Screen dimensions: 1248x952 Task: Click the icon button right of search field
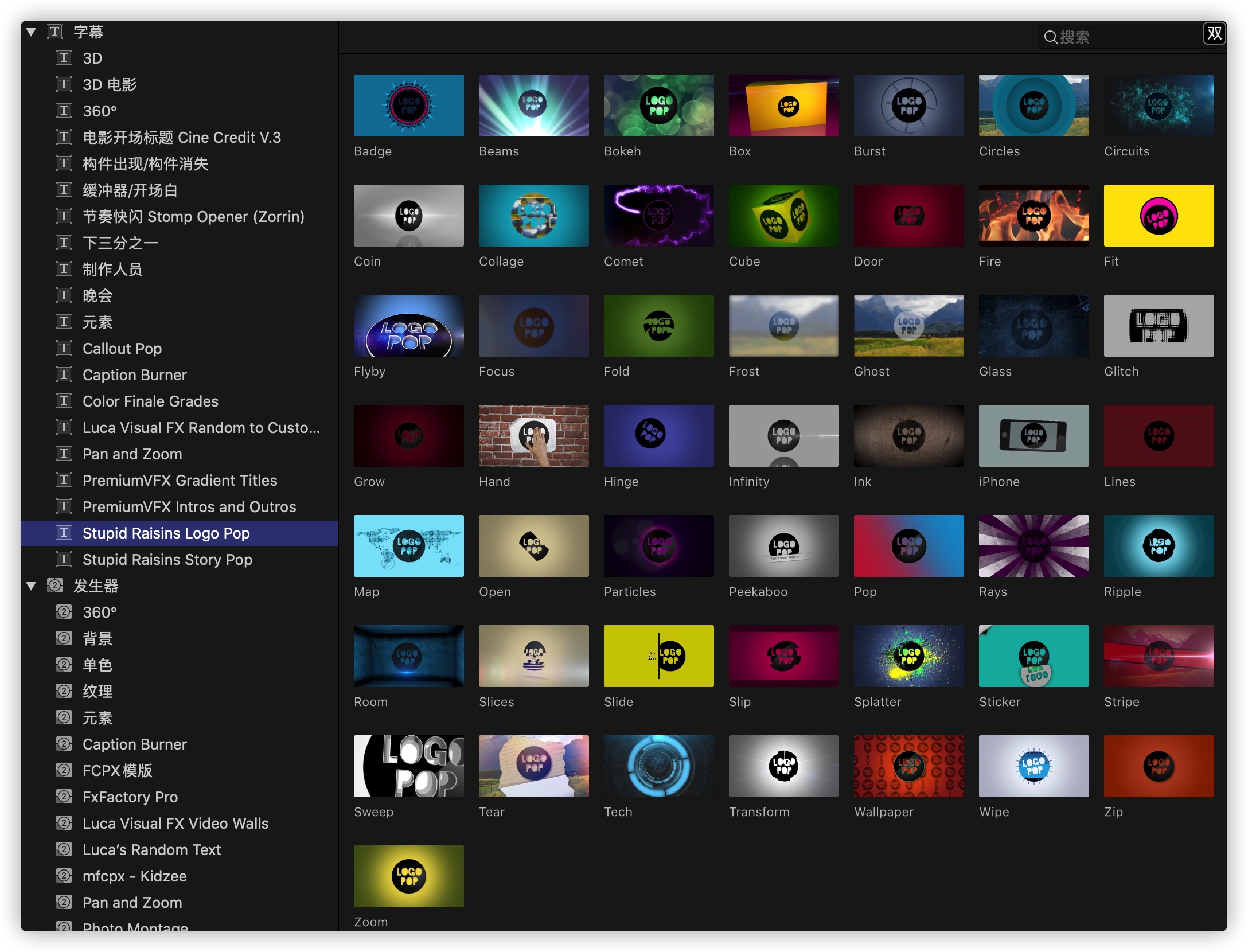(x=1214, y=34)
